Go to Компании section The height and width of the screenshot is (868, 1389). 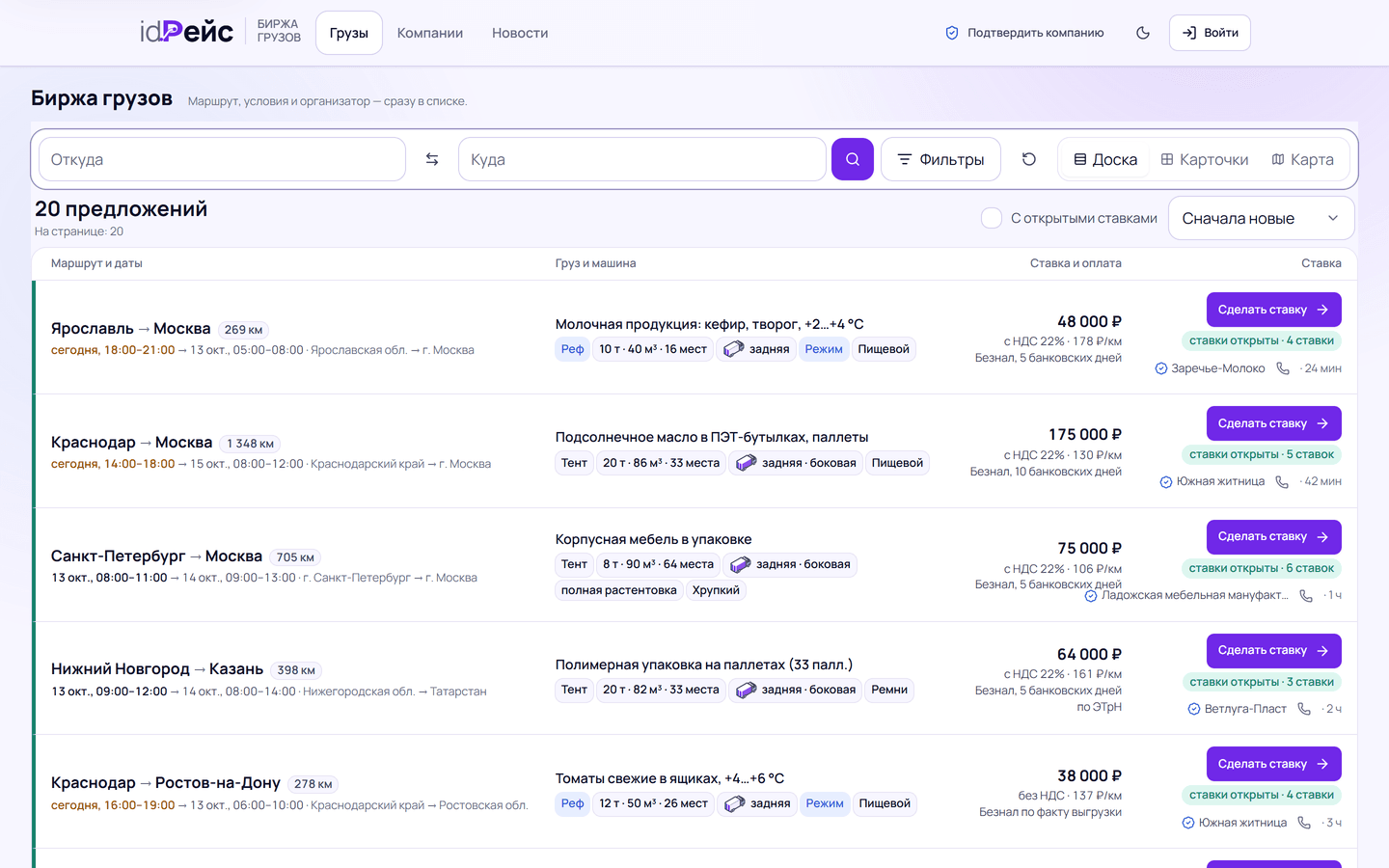pyautogui.click(x=430, y=33)
